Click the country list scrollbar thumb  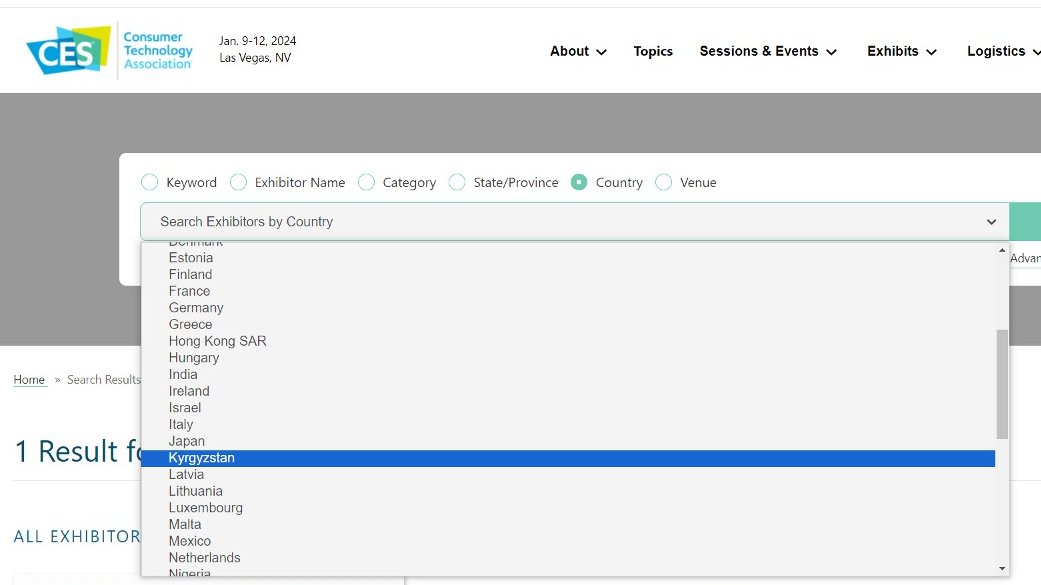coord(1002,384)
